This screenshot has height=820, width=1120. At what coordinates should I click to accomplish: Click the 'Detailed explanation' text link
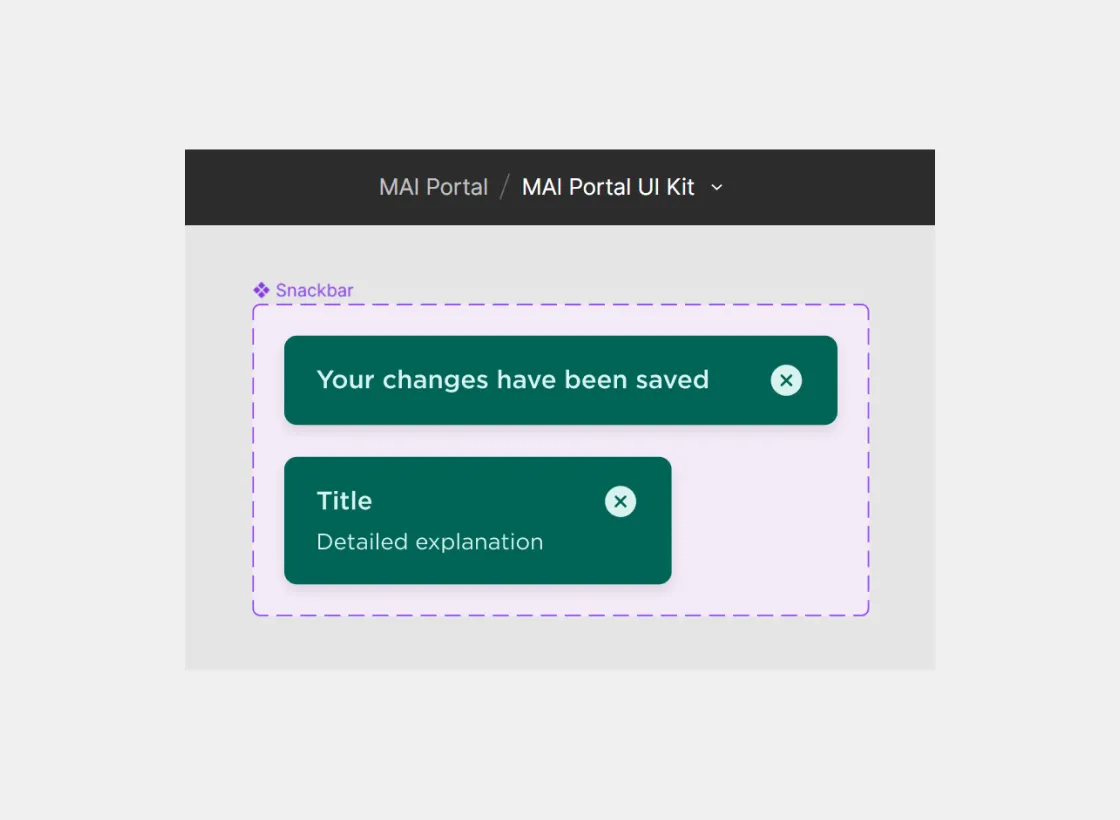(x=429, y=541)
